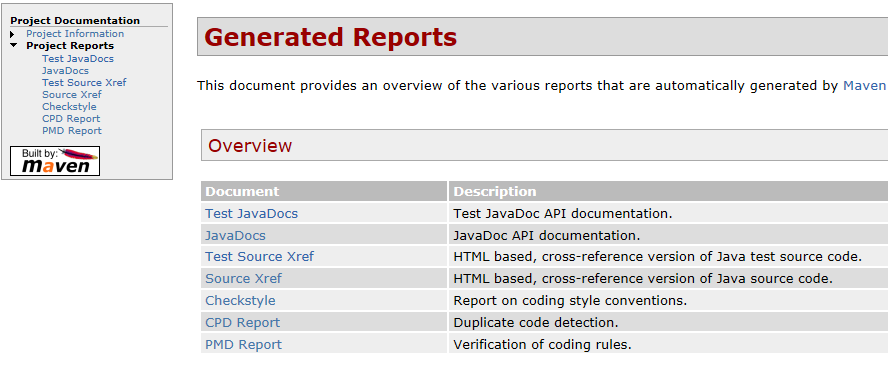Select Source Xref's Java source code description
The image size is (888, 366).
coord(643,279)
